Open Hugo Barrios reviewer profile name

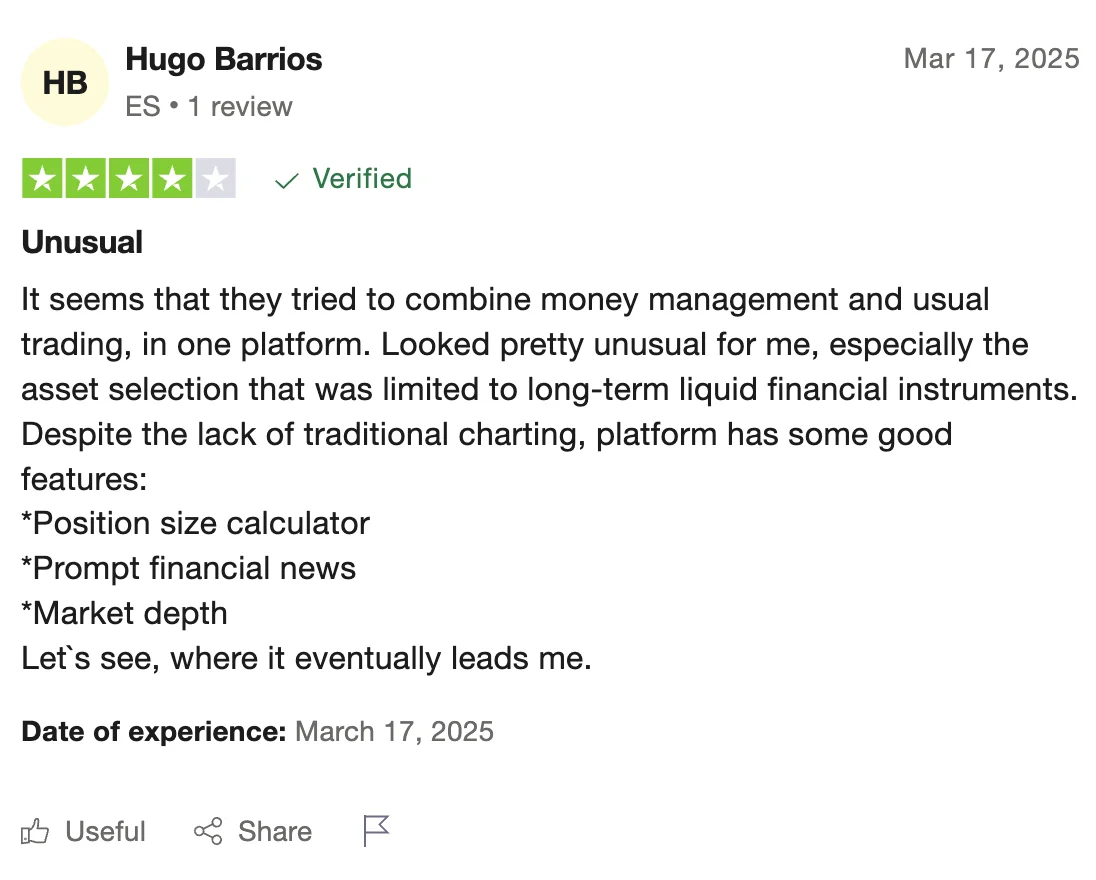pos(224,59)
